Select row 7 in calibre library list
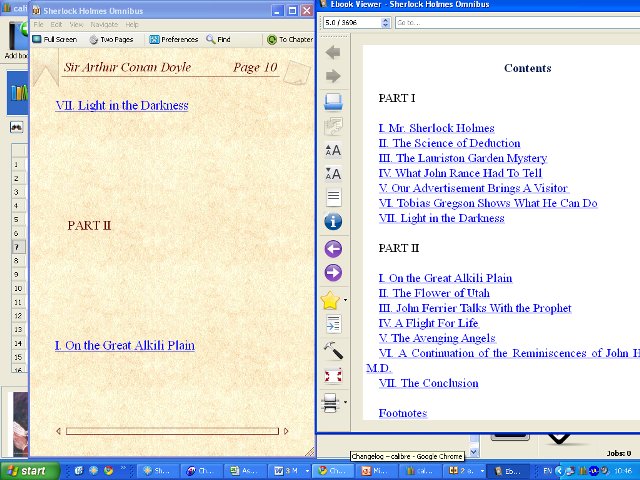 pyautogui.click(x=18, y=247)
